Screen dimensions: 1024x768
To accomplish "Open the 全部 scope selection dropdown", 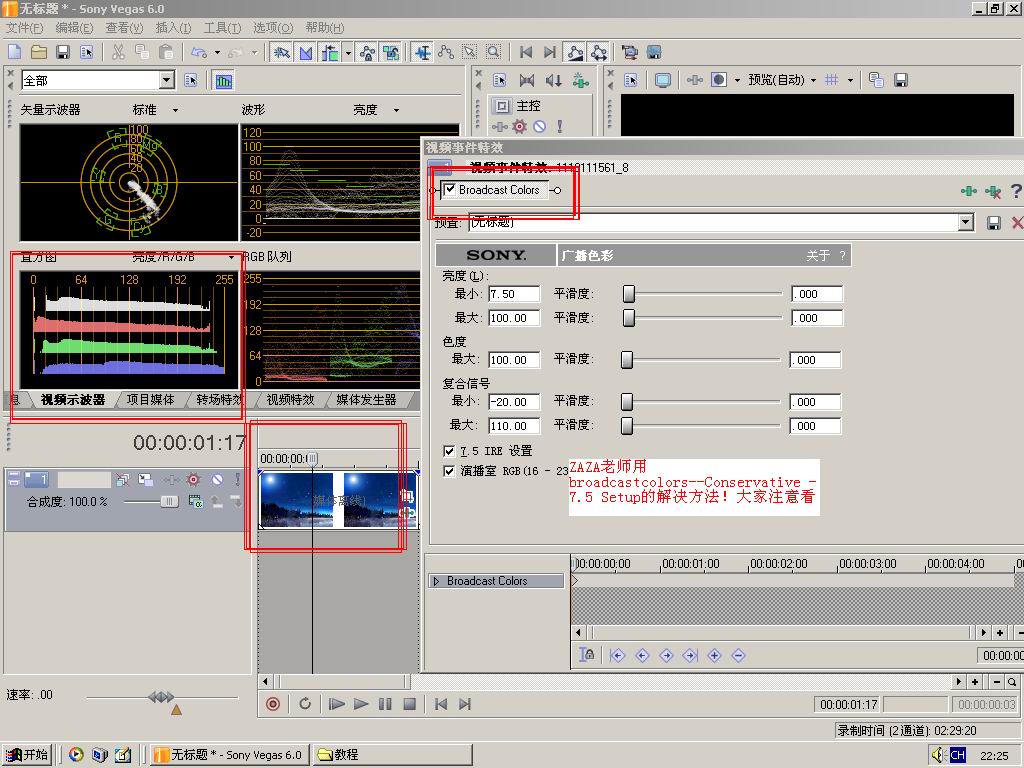I will (167, 80).
